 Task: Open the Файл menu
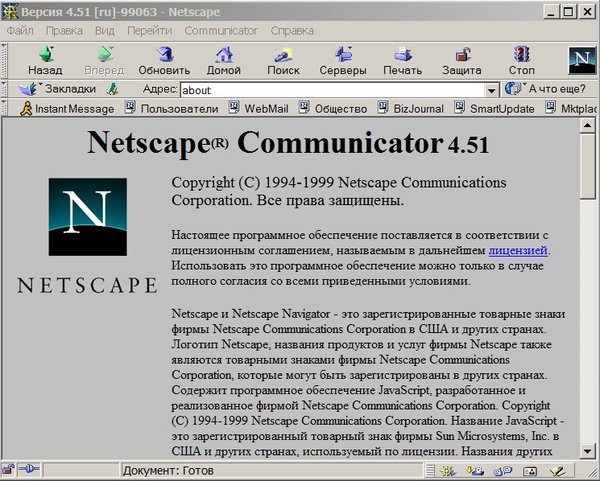(20, 31)
